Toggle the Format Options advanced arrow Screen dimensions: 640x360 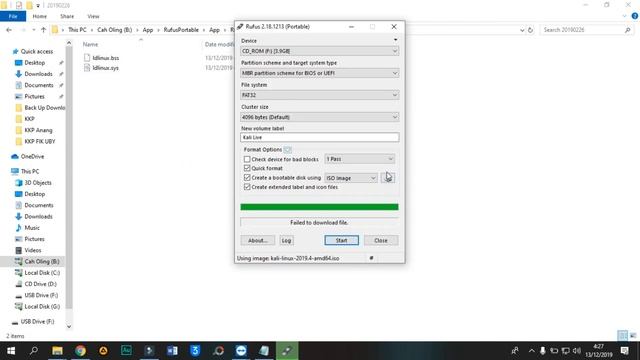288,149
